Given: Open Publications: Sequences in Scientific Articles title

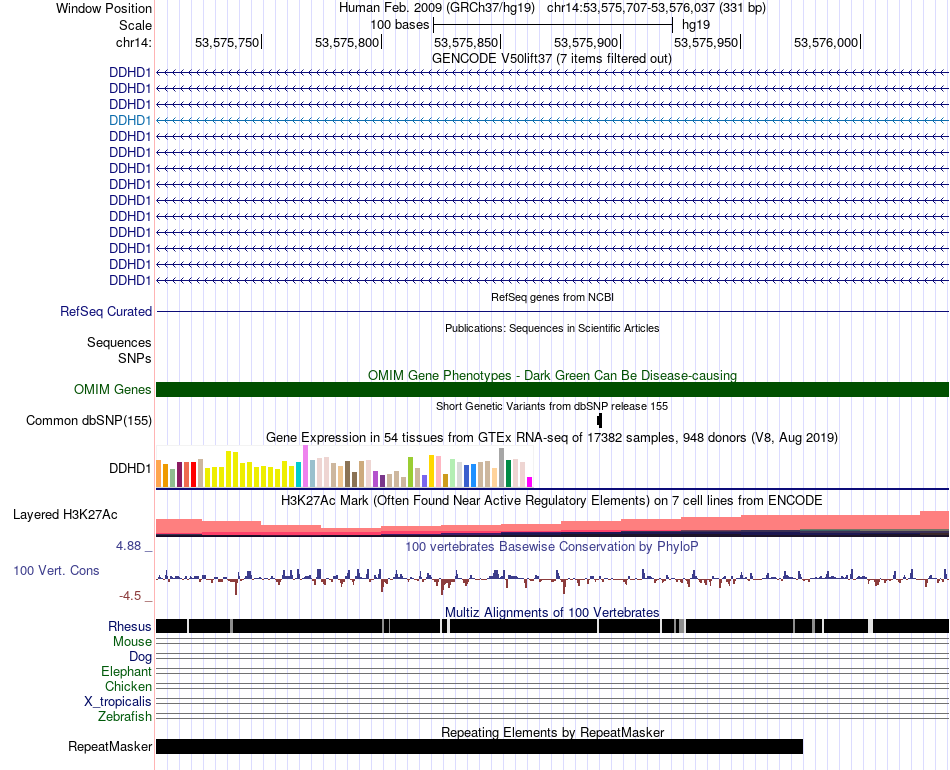Looking at the screenshot, I should tap(552, 328).
